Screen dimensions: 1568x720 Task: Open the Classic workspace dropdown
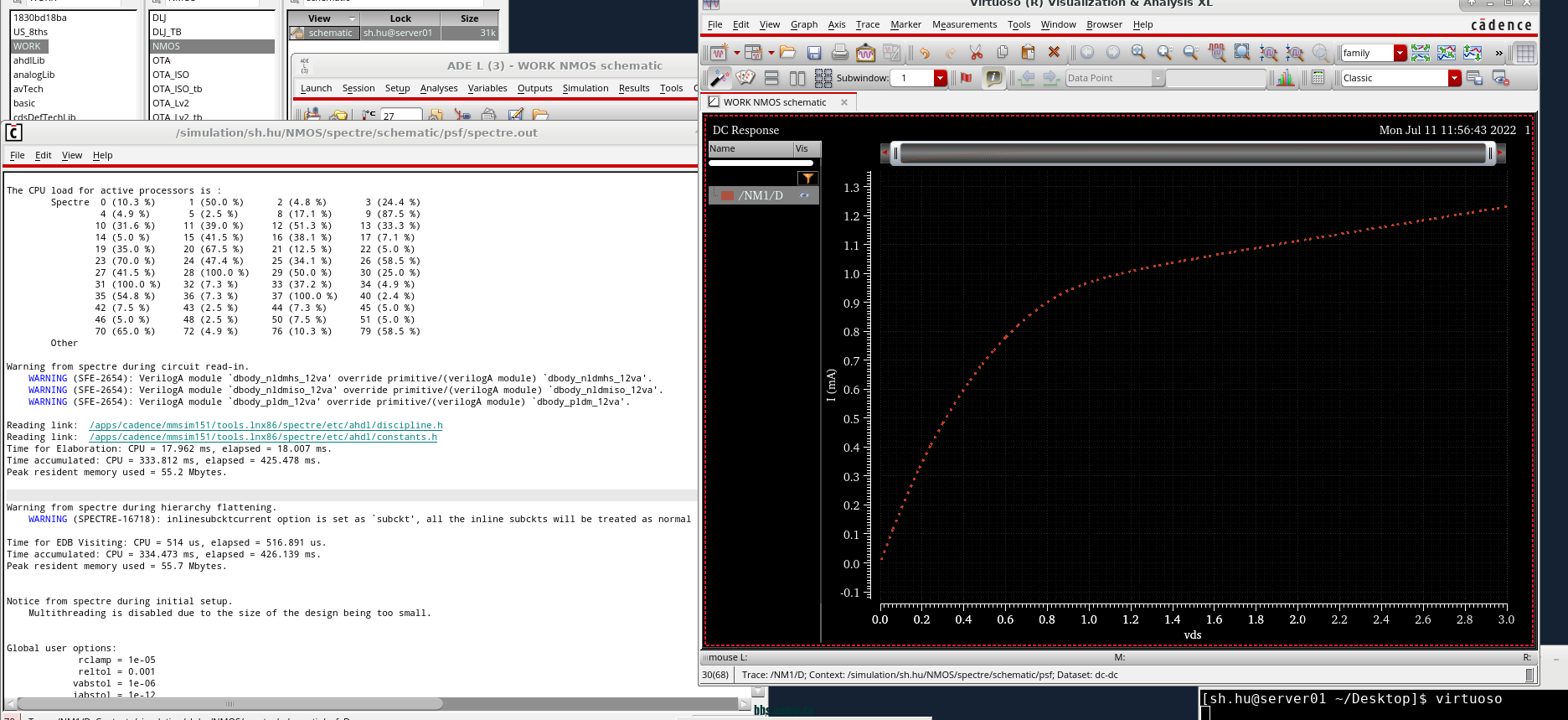point(1455,78)
